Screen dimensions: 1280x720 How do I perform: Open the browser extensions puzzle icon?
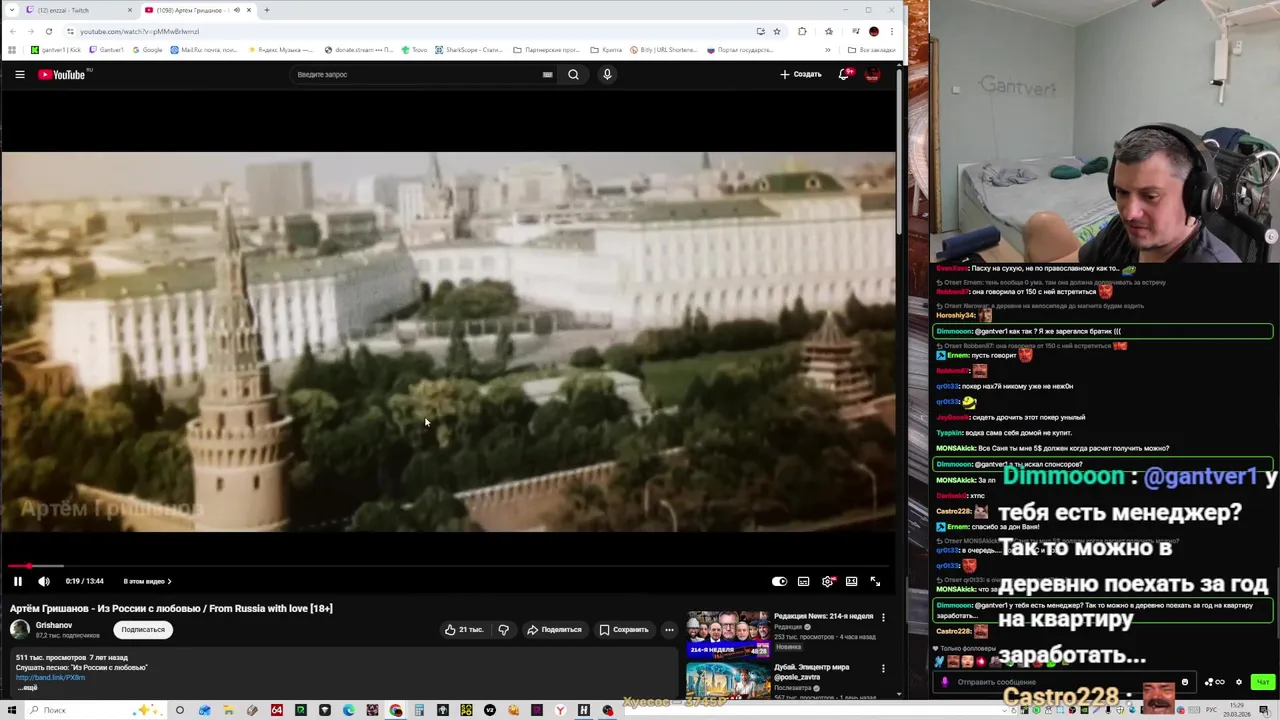point(802,31)
